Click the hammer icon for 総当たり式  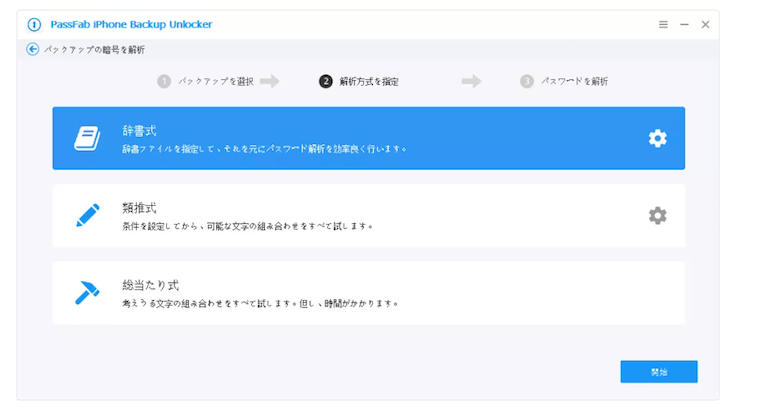[88, 293]
